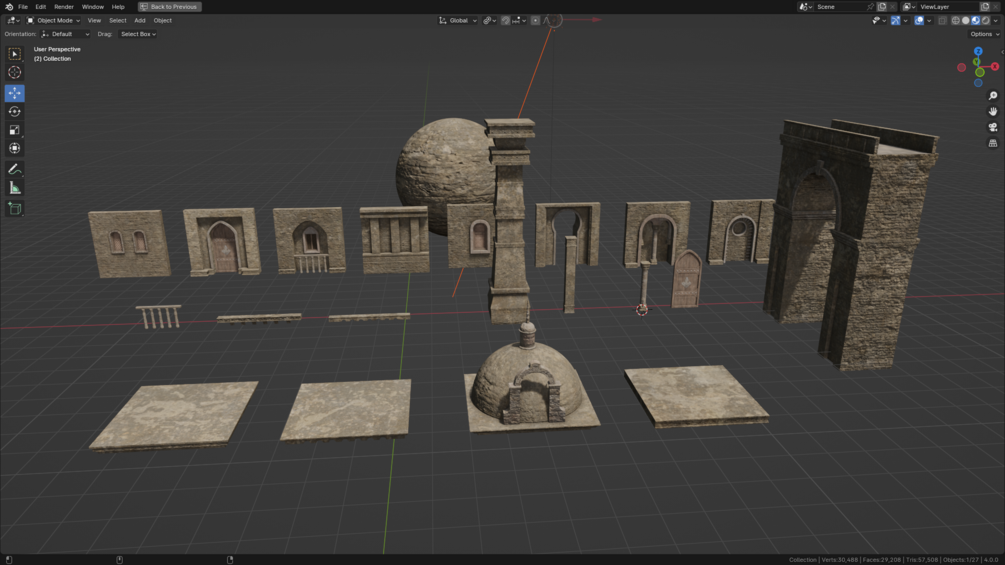Image resolution: width=1005 pixels, height=565 pixels.
Task: Activate the Move tool
Action: (x=14, y=93)
